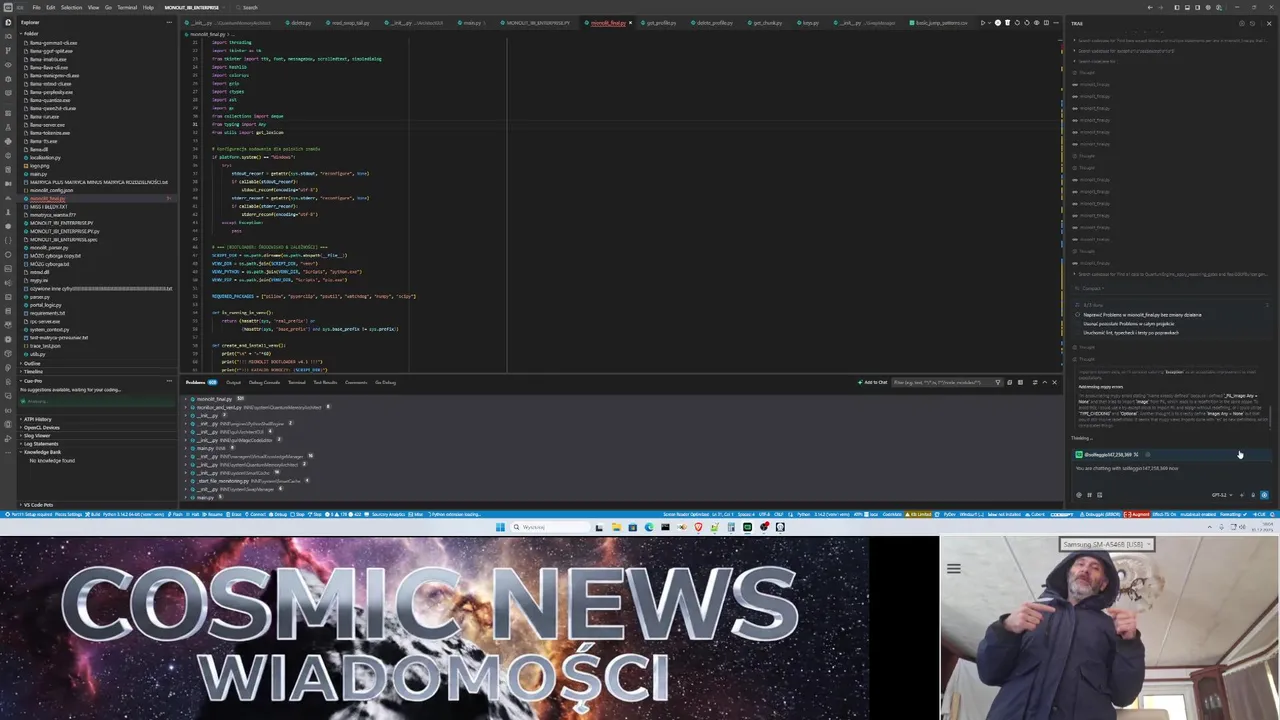This screenshot has height=720, width=1280.
Task: Open the Help menu
Action: pos(148,7)
